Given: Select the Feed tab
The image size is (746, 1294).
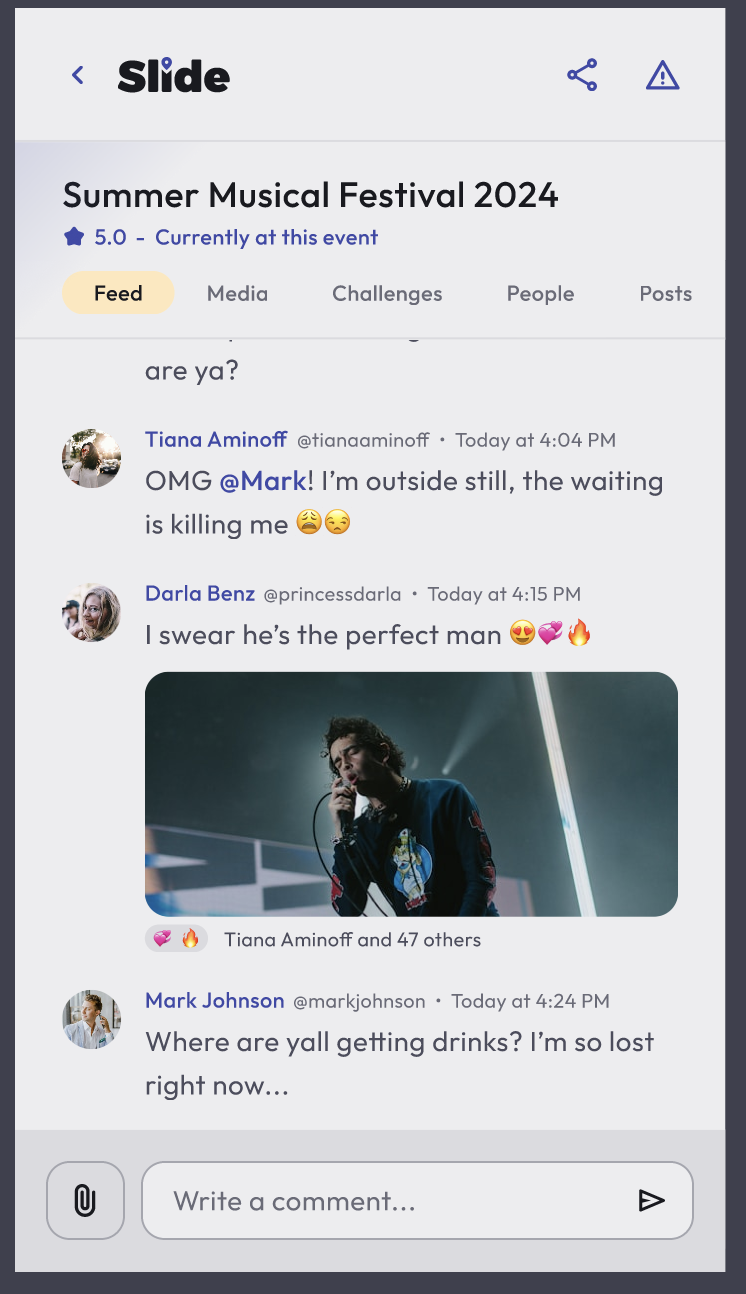Looking at the screenshot, I should click(x=118, y=293).
